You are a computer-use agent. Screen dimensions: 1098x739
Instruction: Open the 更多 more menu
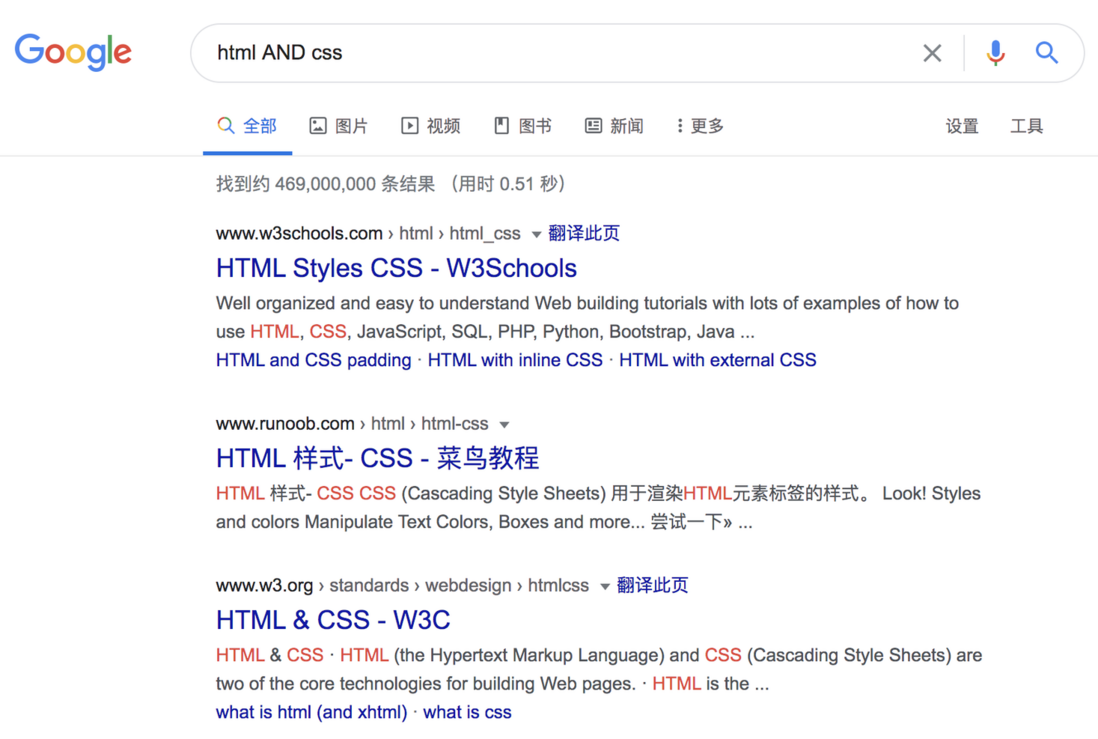[x=700, y=126]
